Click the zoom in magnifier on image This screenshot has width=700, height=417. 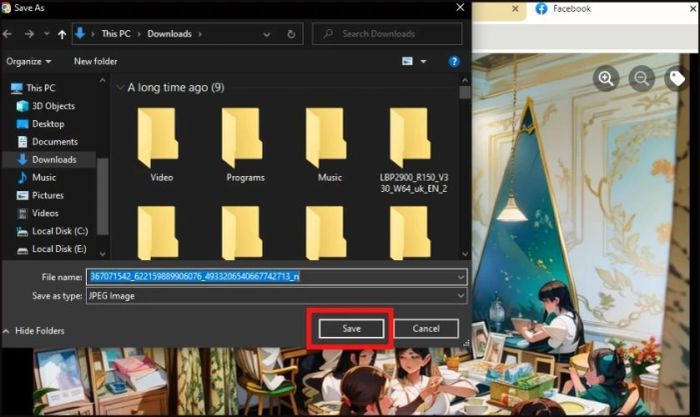[606, 78]
